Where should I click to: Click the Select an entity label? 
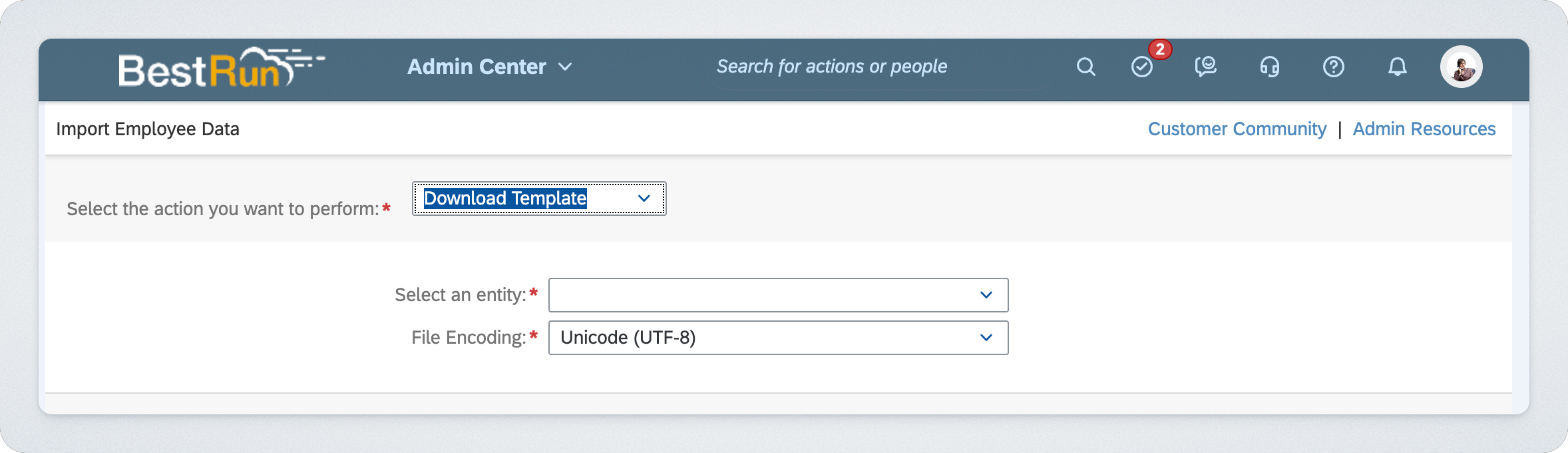[460, 295]
